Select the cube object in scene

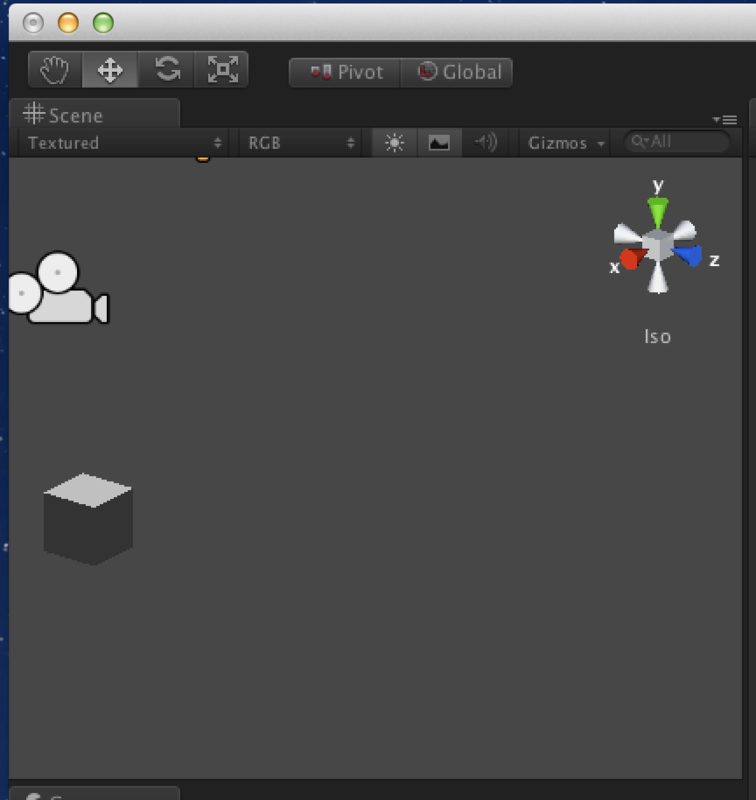point(88,519)
